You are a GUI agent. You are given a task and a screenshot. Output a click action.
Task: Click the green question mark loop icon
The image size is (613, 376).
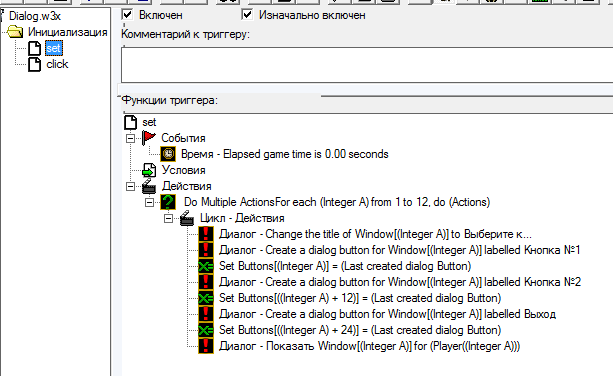point(168,202)
